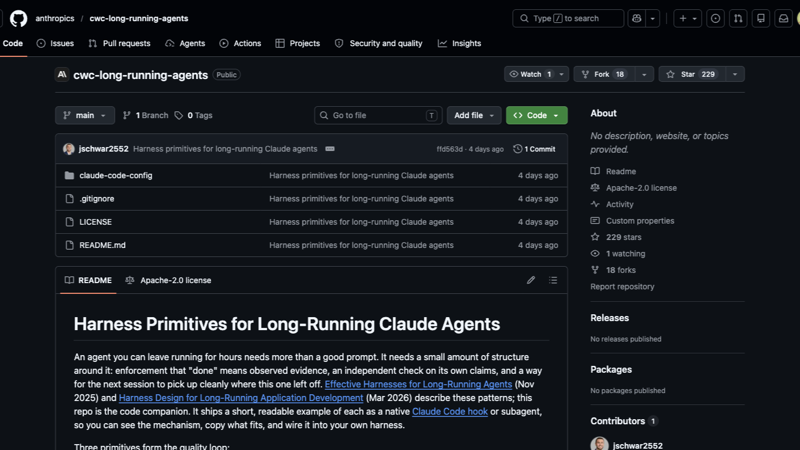Open the create new plus menu
800x450 pixels.
(x=687, y=18)
